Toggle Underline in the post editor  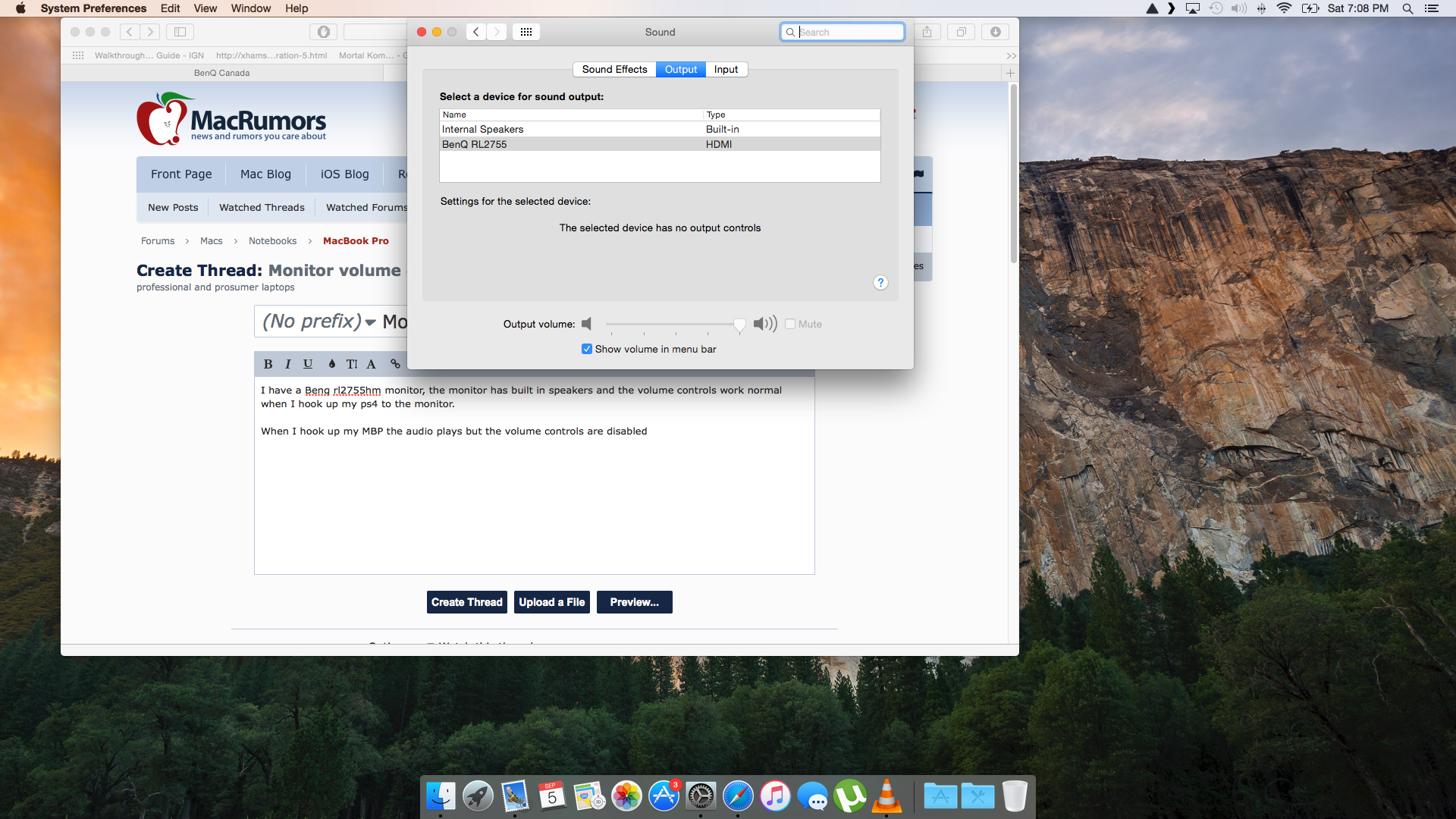308,364
